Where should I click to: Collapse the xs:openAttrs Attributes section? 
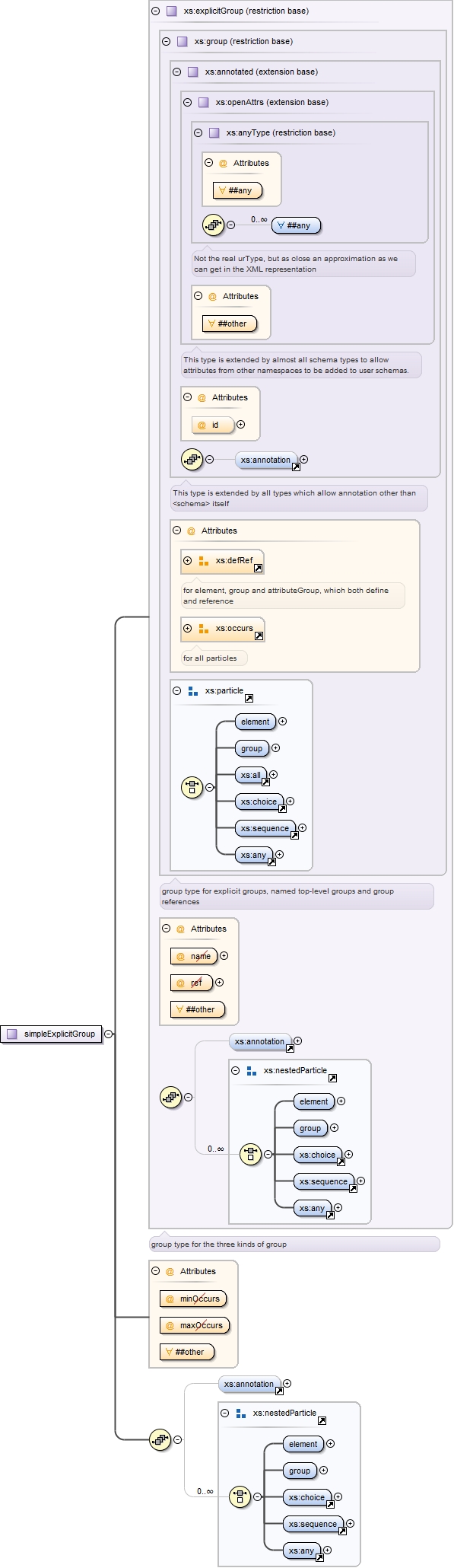coord(198,296)
